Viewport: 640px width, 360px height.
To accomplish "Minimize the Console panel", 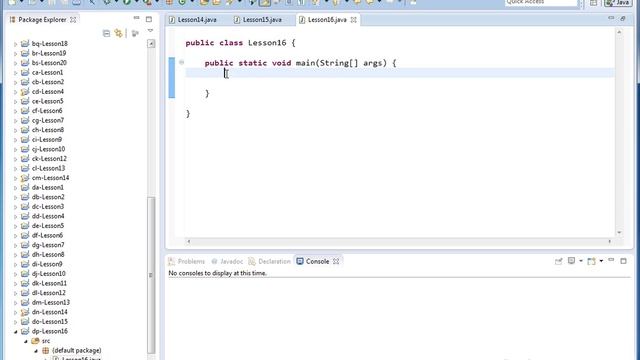I will coord(611,260).
